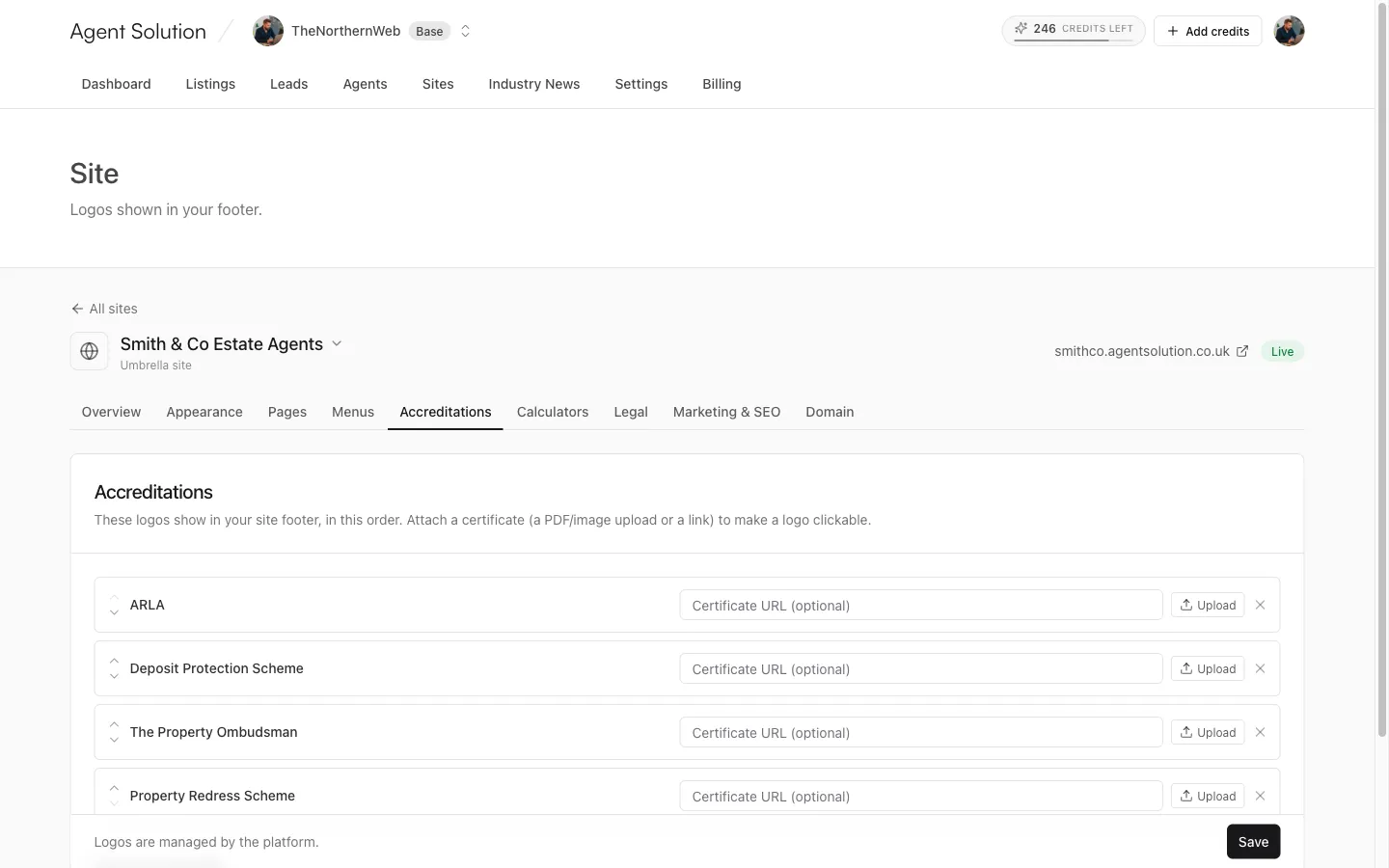Switch to the Appearance tab
1389x868 pixels.
(204, 412)
